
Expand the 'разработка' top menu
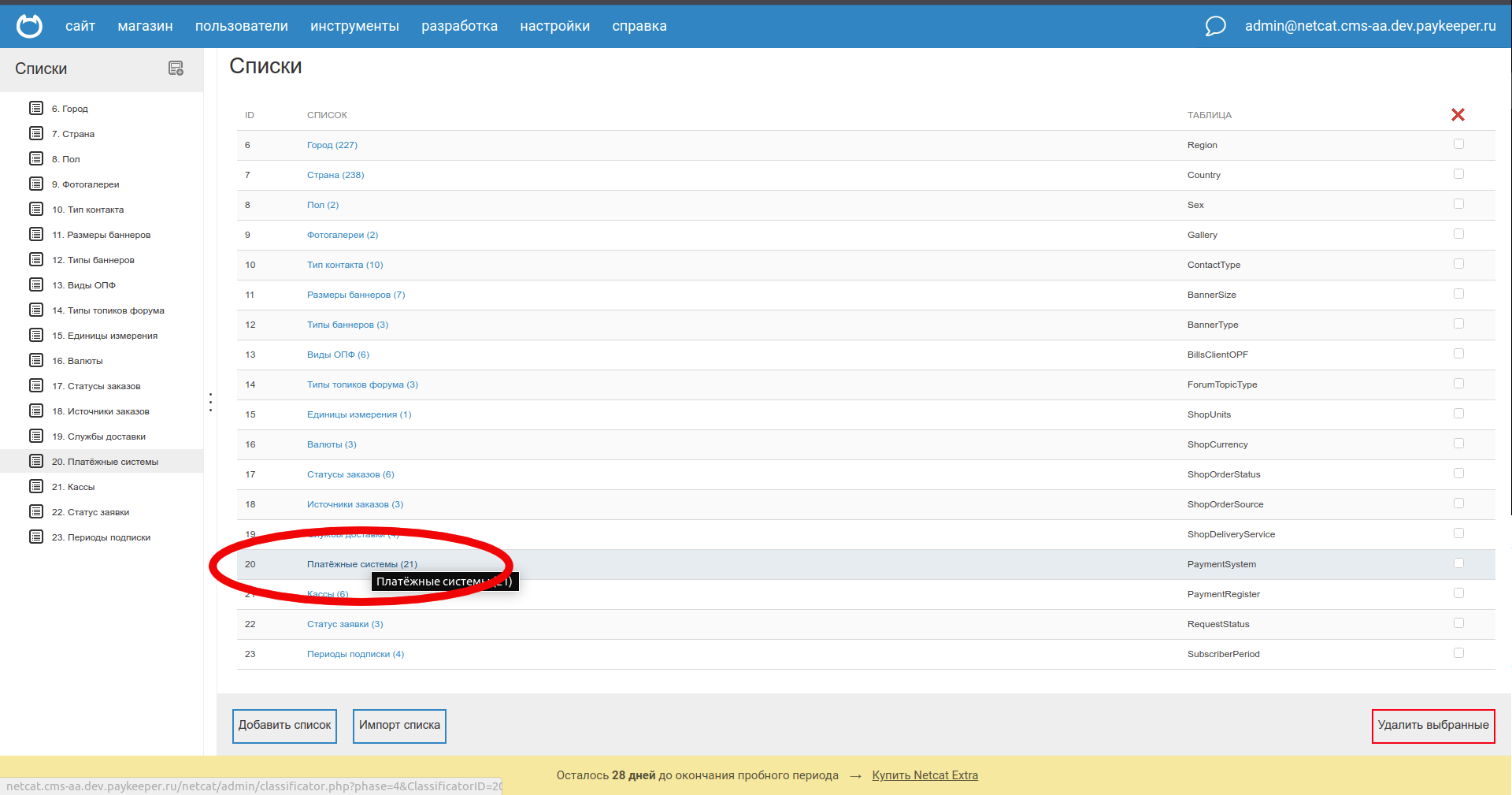pyautogui.click(x=459, y=26)
